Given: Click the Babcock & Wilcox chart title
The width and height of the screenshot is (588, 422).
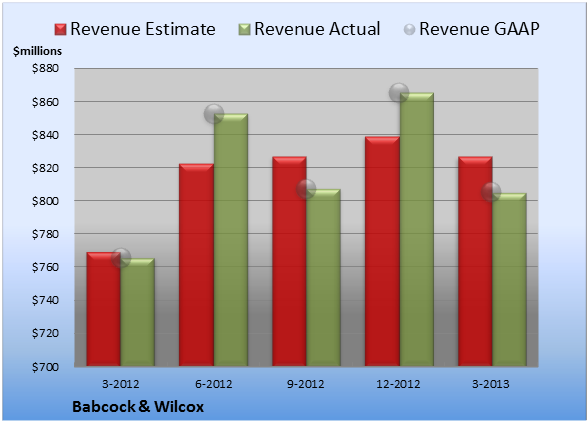Looking at the screenshot, I should coord(138,407).
